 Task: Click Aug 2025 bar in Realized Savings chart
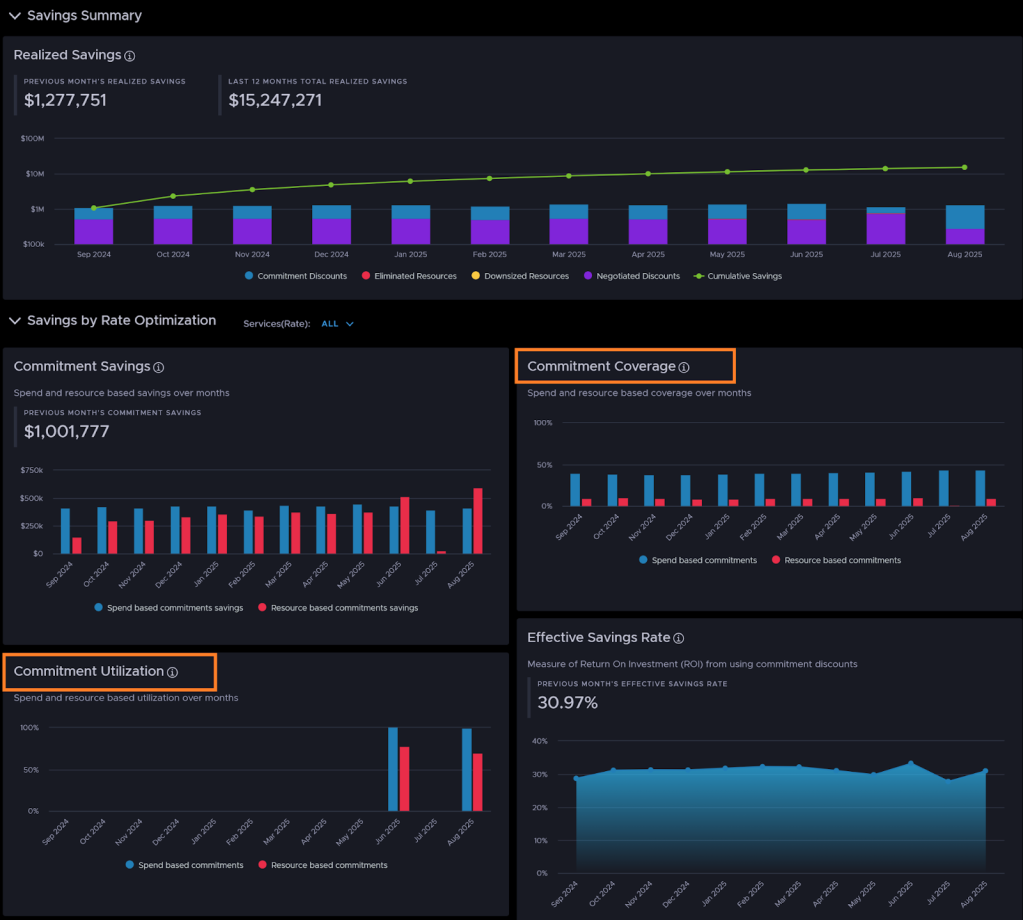(964, 225)
